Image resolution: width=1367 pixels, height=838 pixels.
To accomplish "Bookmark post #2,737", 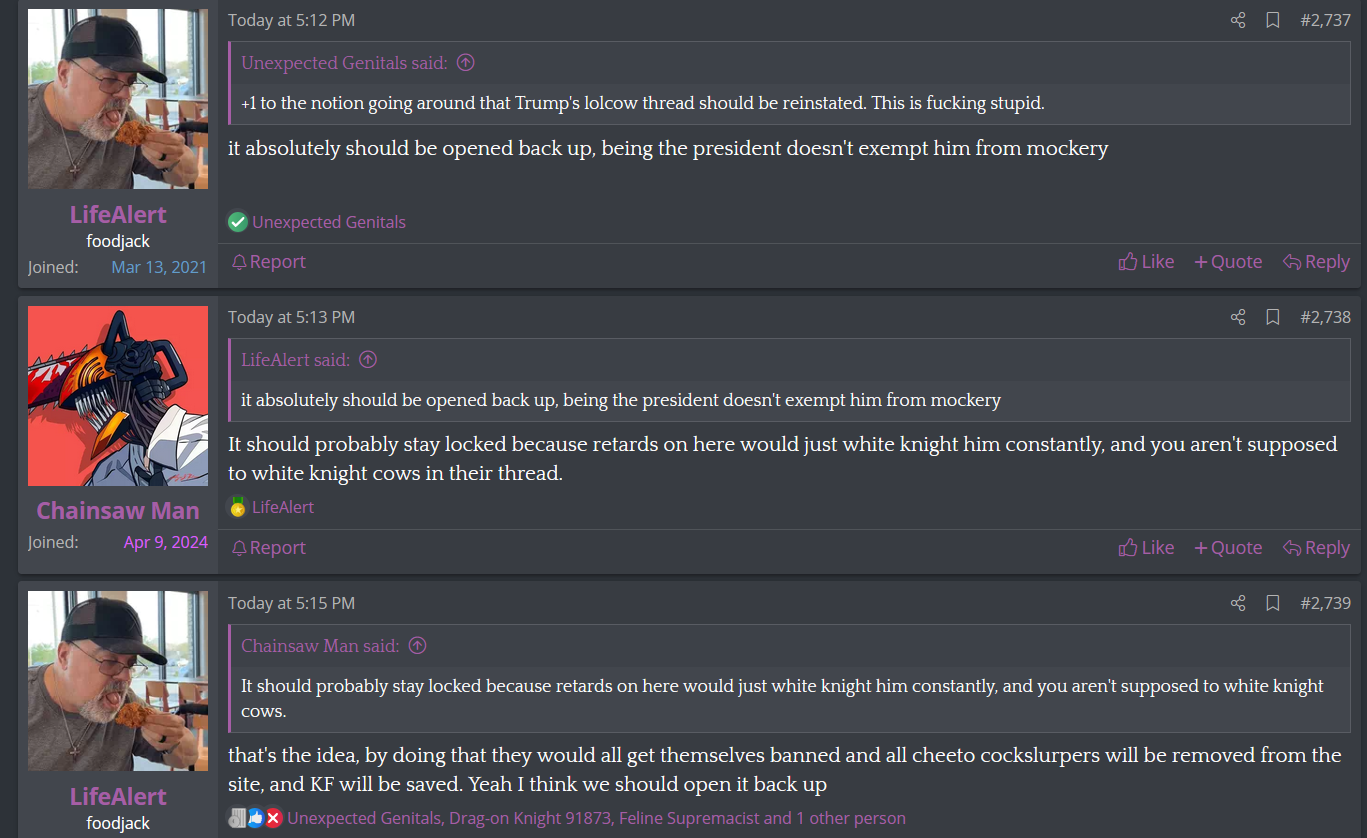I will 1273,20.
